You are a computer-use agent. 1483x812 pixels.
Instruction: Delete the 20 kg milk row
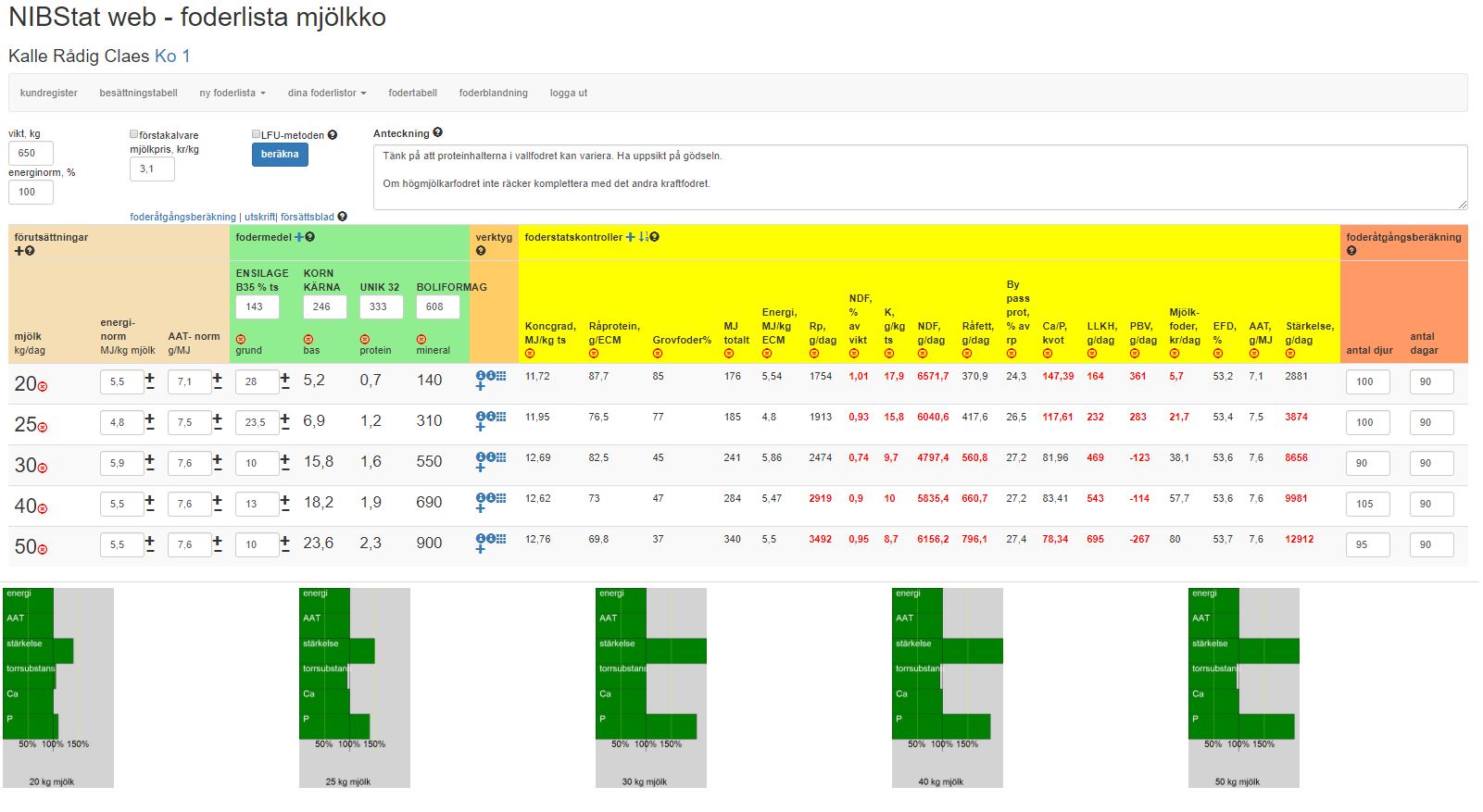(x=43, y=386)
